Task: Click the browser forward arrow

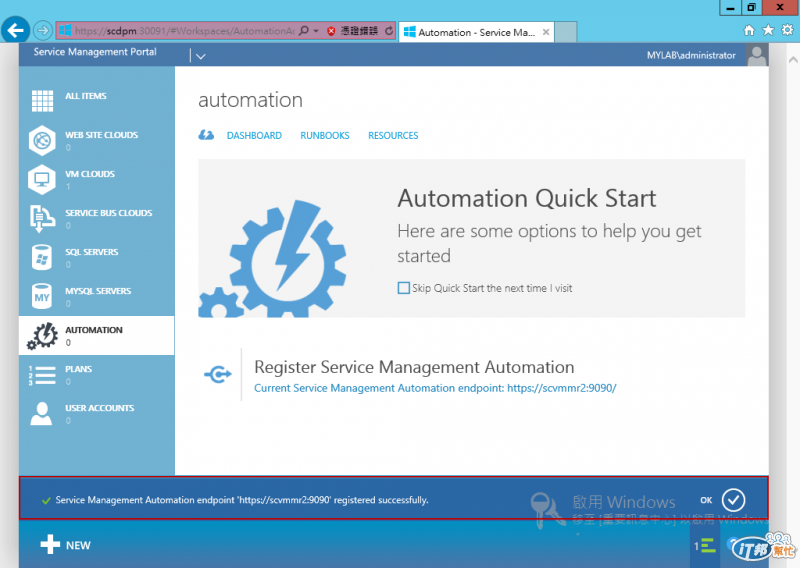Action: (x=43, y=31)
